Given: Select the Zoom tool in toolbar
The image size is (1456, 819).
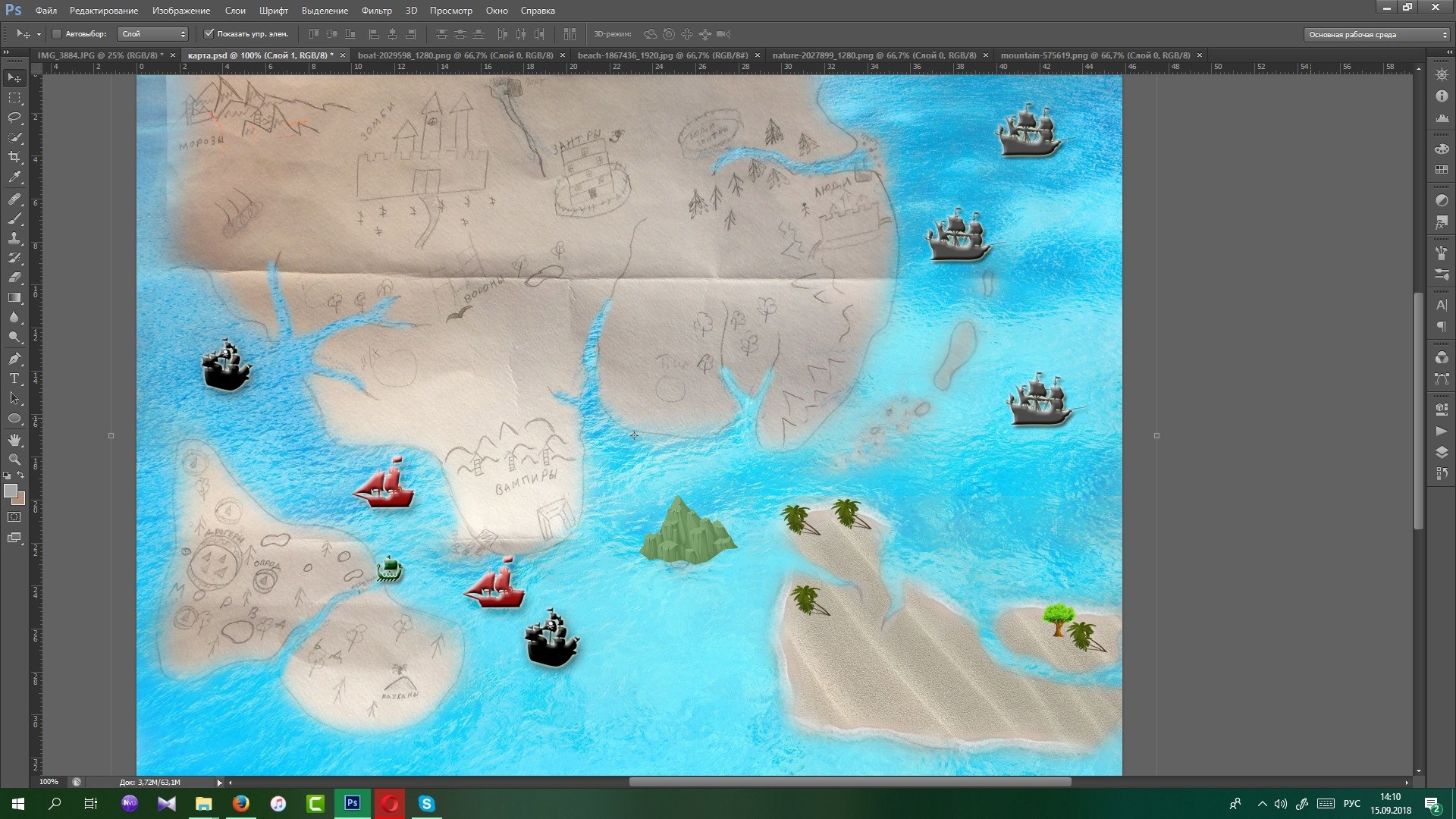Looking at the screenshot, I should tap(14, 460).
